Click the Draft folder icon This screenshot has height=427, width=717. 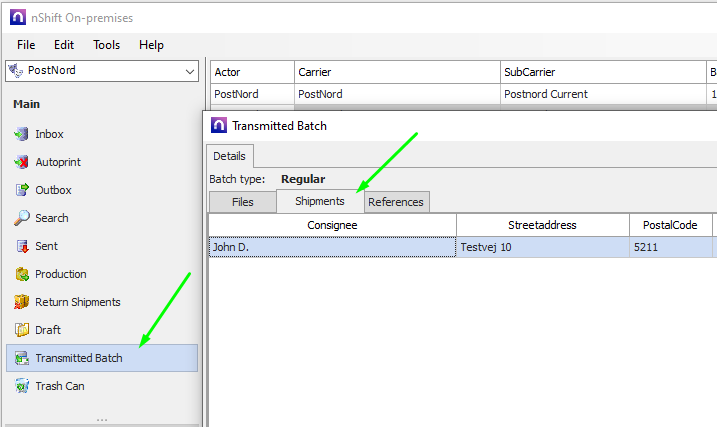tap(22, 330)
